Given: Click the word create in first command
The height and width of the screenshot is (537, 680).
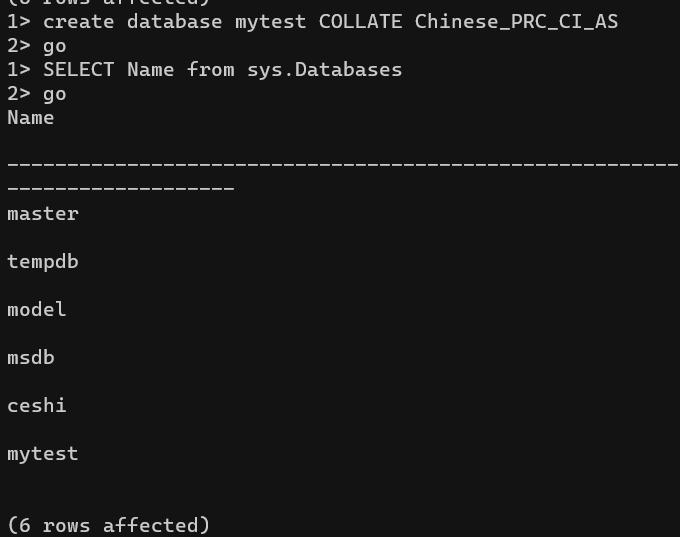Looking at the screenshot, I should click(x=78, y=22).
